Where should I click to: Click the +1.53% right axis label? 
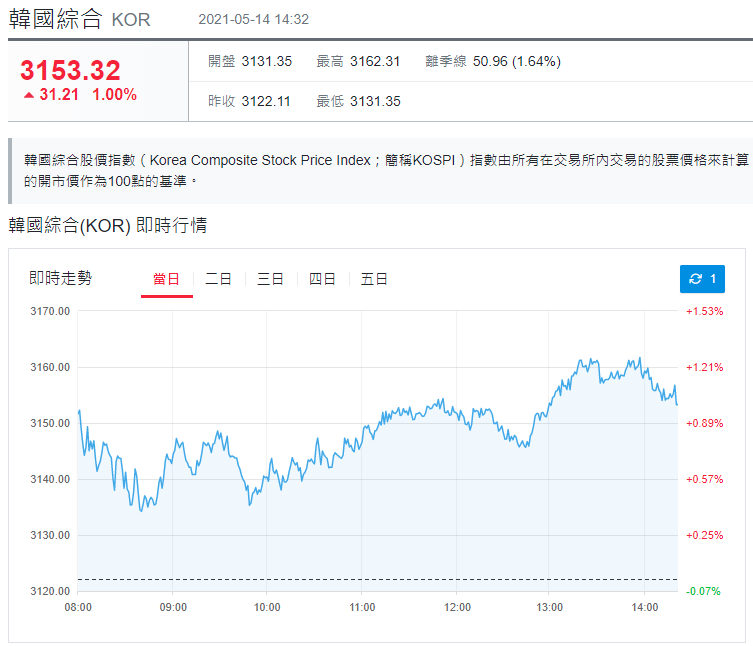(704, 311)
